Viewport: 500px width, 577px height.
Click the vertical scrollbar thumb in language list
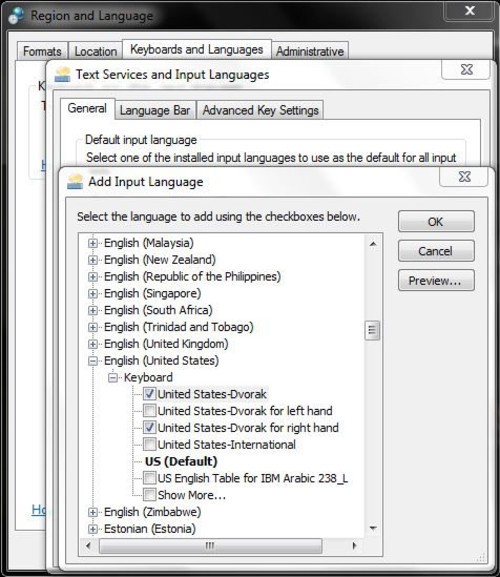click(x=372, y=330)
